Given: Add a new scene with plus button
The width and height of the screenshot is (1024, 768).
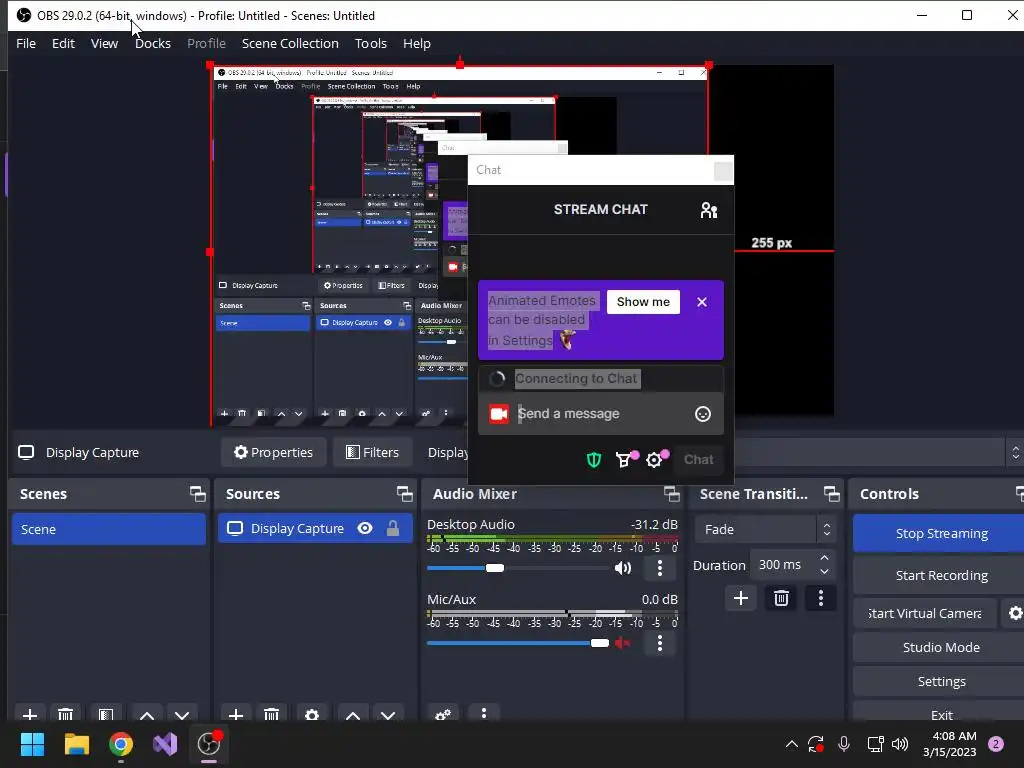Looking at the screenshot, I should tap(30, 714).
